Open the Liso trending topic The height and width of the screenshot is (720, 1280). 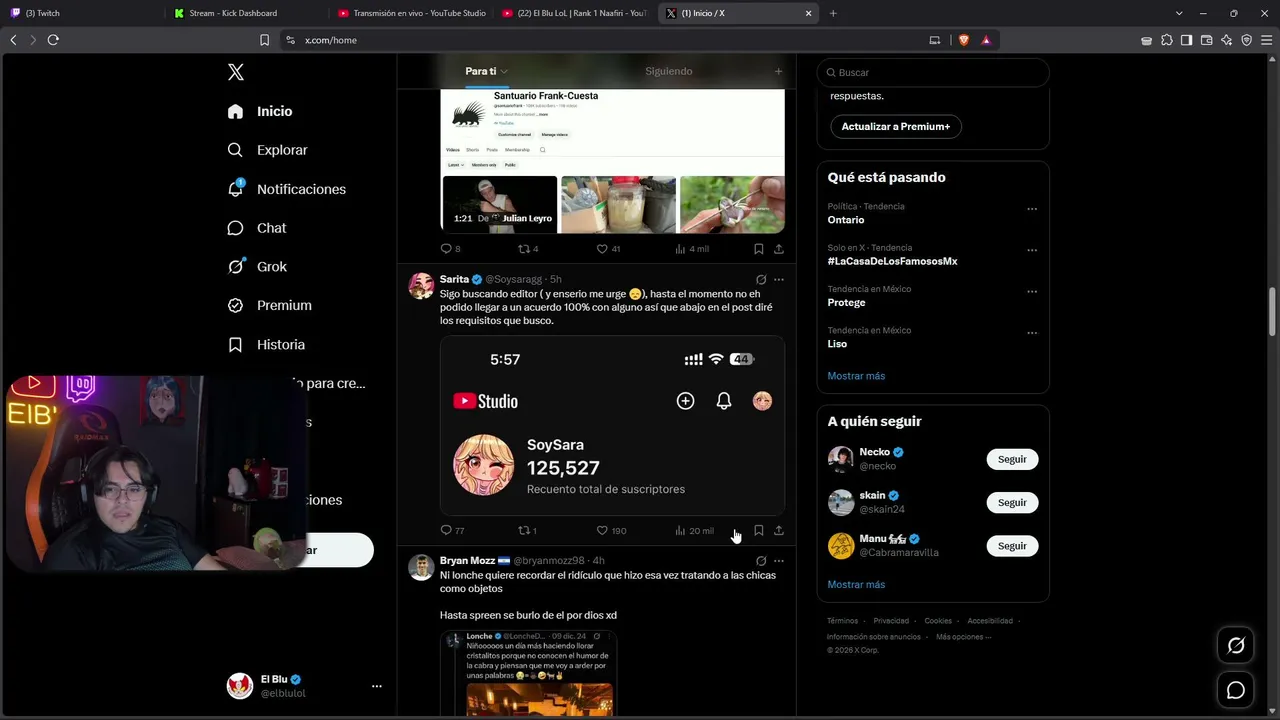coord(837,344)
